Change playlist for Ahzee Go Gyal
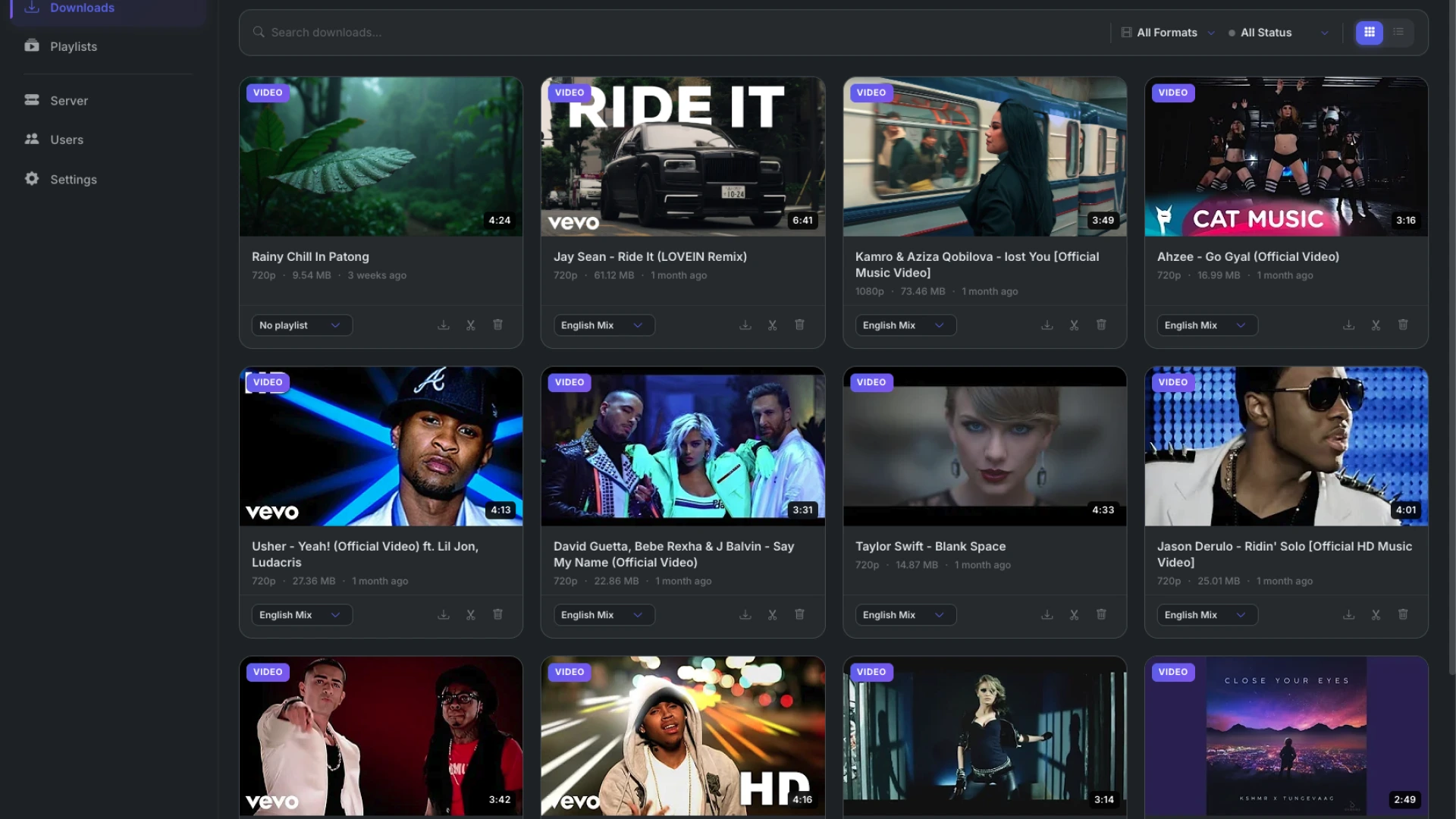Viewport: 1456px width, 819px height. [x=1207, y=325]
